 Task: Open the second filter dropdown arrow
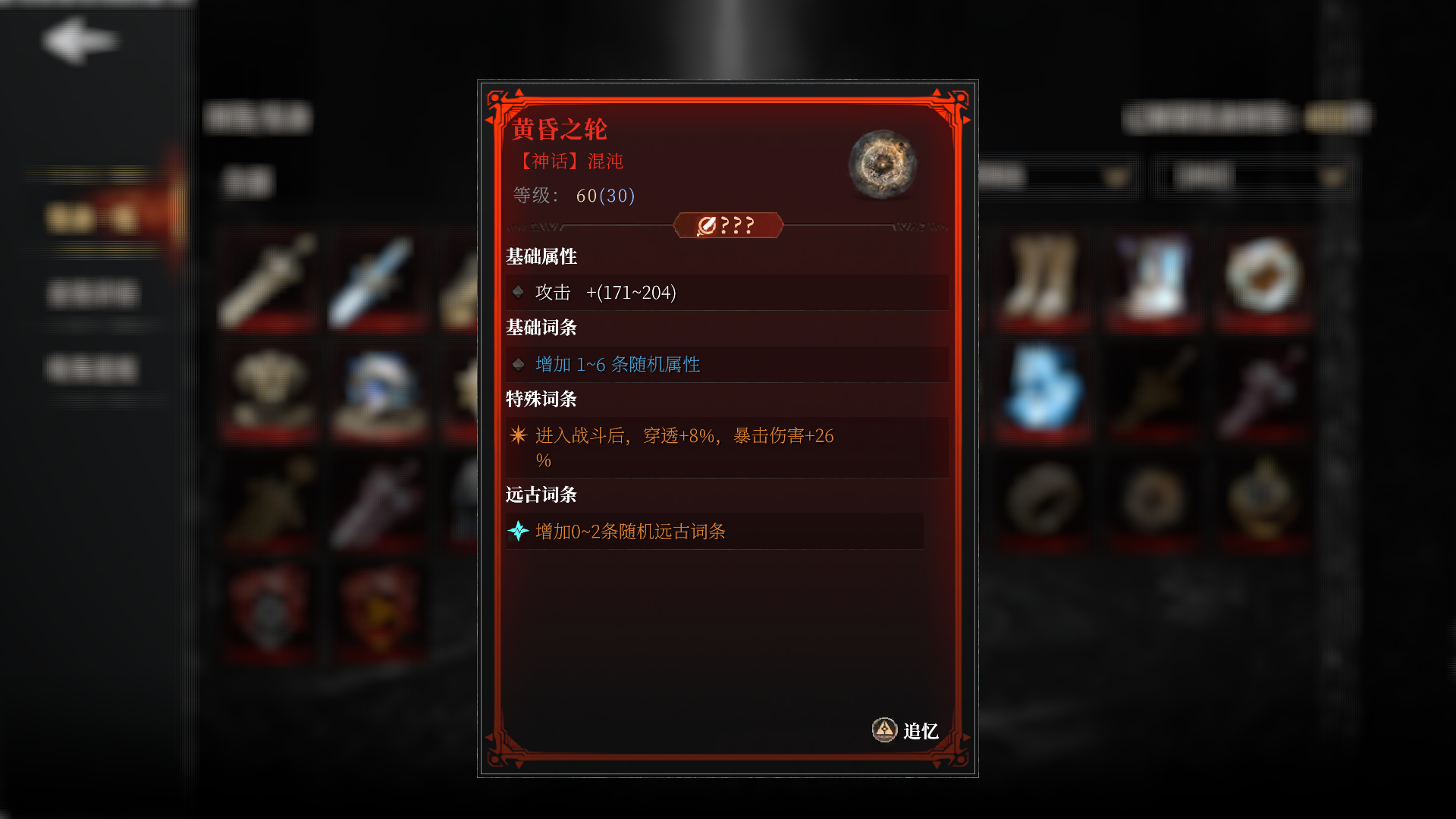pyautogui.click(x=1332, y=177)
